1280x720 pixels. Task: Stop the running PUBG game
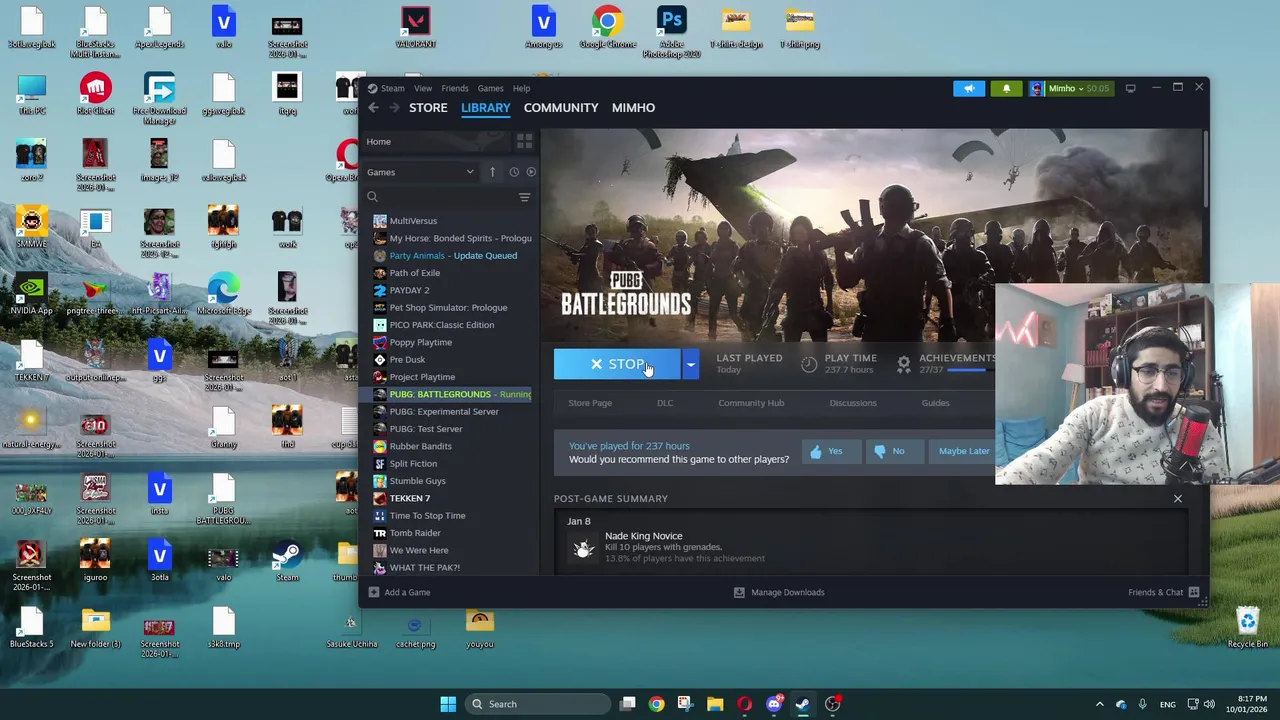(x=617, y=364)
